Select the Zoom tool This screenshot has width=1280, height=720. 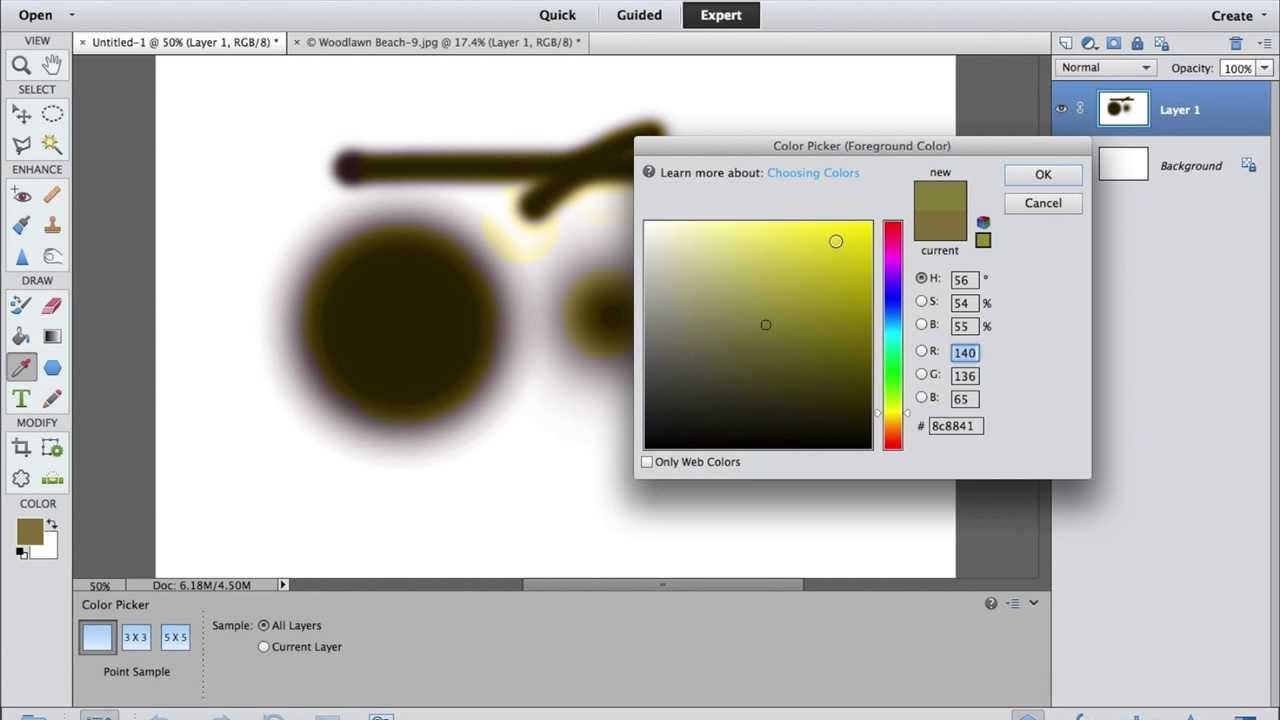pyautogui.click(x=21, y=64)
